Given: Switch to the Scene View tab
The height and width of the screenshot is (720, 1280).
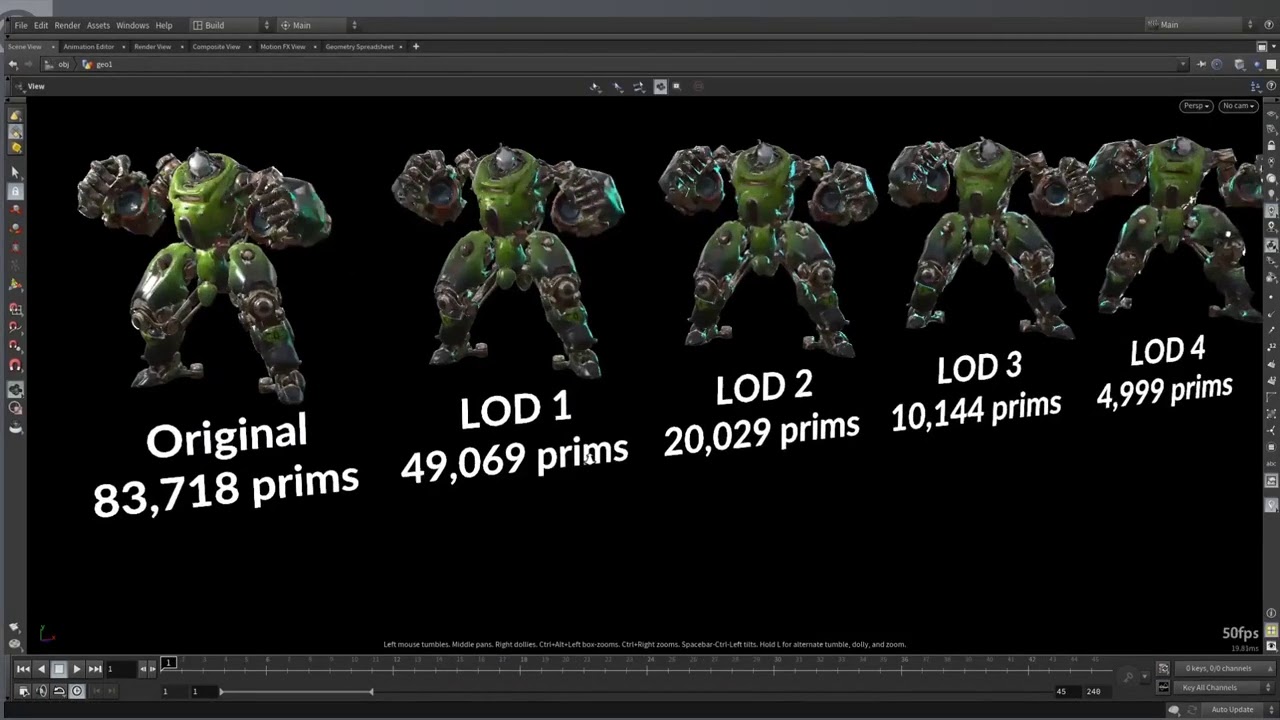Looking at the screenshot, I should 24,47.
